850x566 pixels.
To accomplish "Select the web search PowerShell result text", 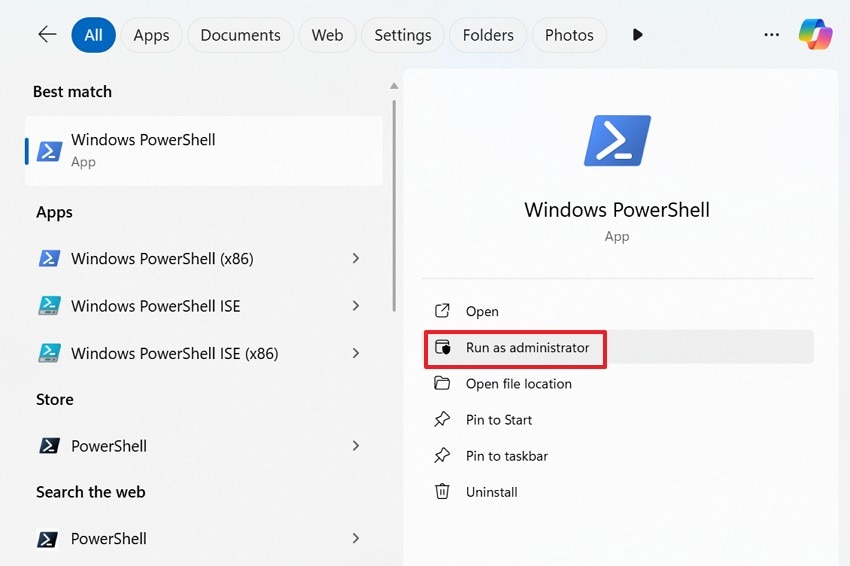I will pyautogui.click(x=109, y=539).
